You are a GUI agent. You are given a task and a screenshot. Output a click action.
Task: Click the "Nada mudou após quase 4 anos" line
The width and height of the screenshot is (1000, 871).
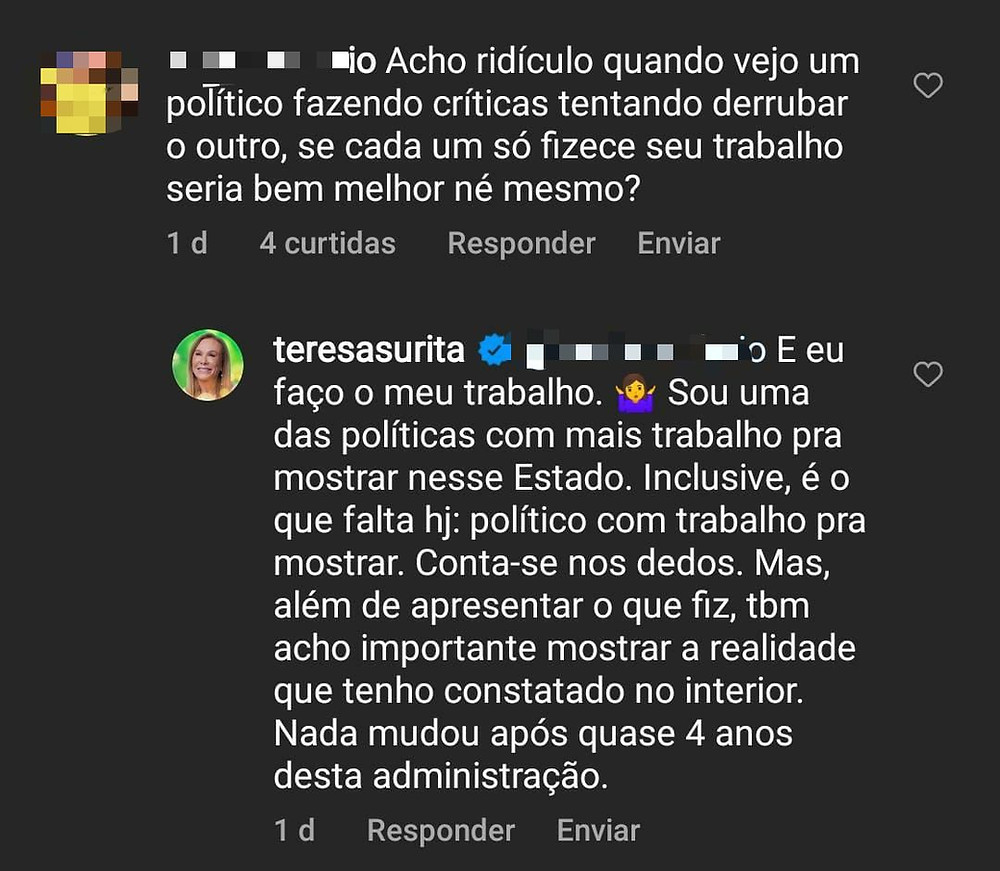coord(533,735)
